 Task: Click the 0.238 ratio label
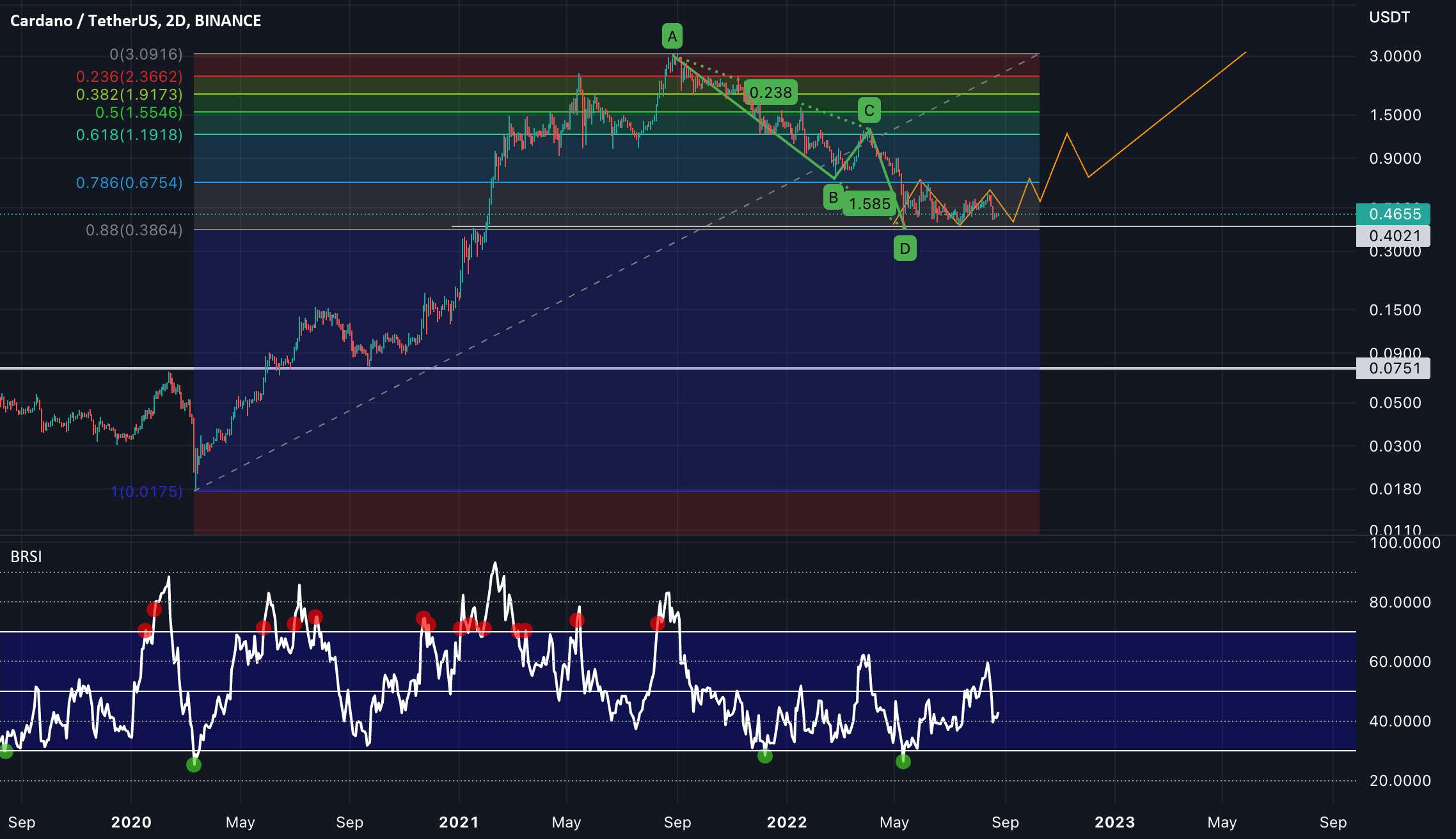tap(771, 92)
